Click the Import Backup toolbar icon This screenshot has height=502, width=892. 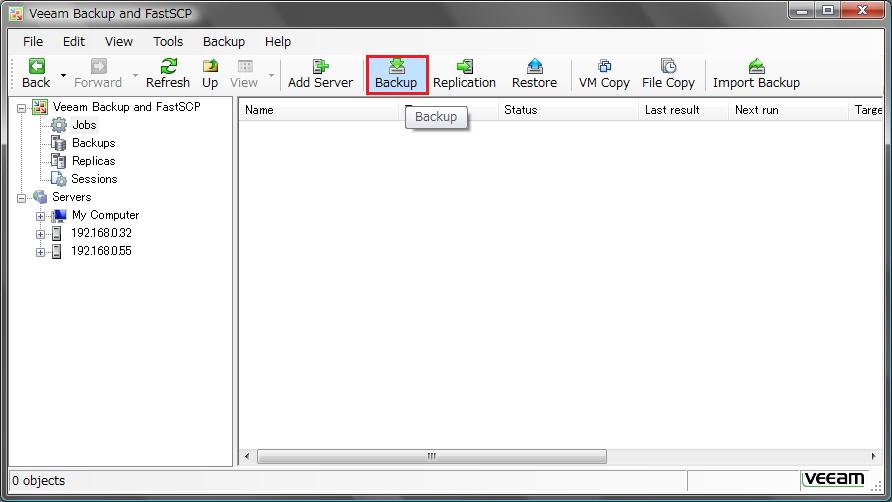[757, 66]
